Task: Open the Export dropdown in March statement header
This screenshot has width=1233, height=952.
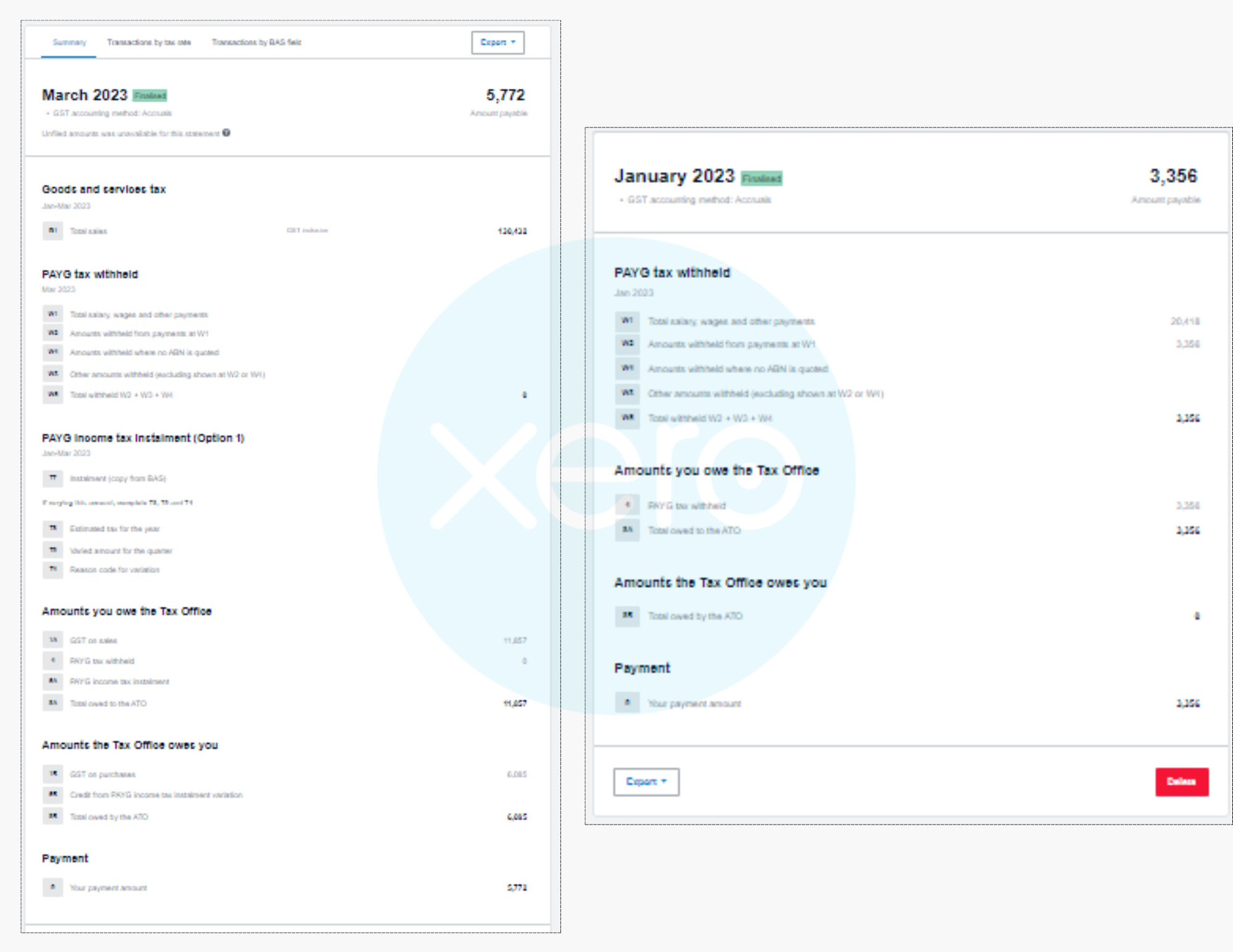Action: 498,43
